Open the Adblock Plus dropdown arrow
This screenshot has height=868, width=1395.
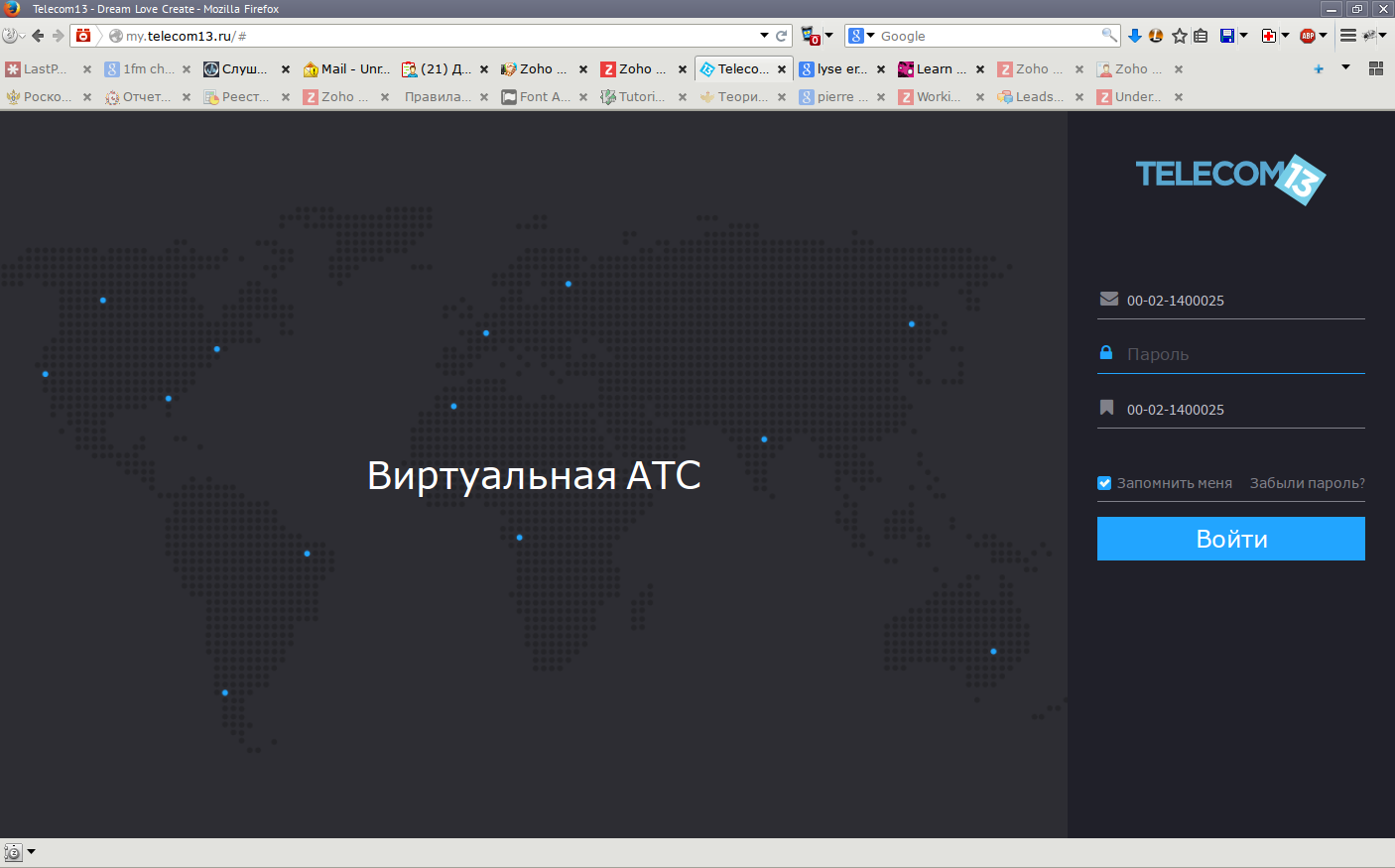[x=1324, y=36]
